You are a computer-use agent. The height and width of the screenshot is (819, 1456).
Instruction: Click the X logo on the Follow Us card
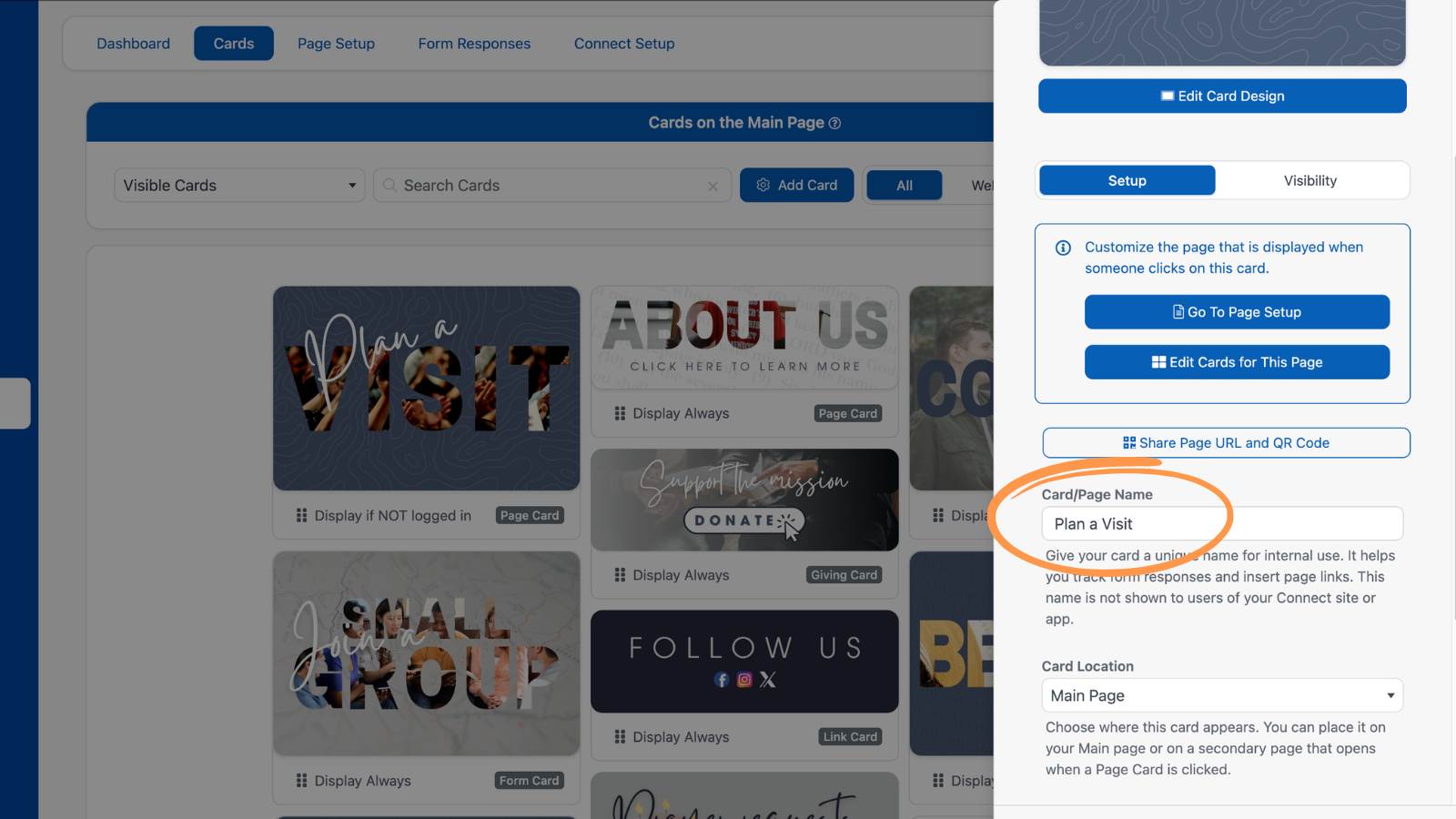(x=768, y=680)
